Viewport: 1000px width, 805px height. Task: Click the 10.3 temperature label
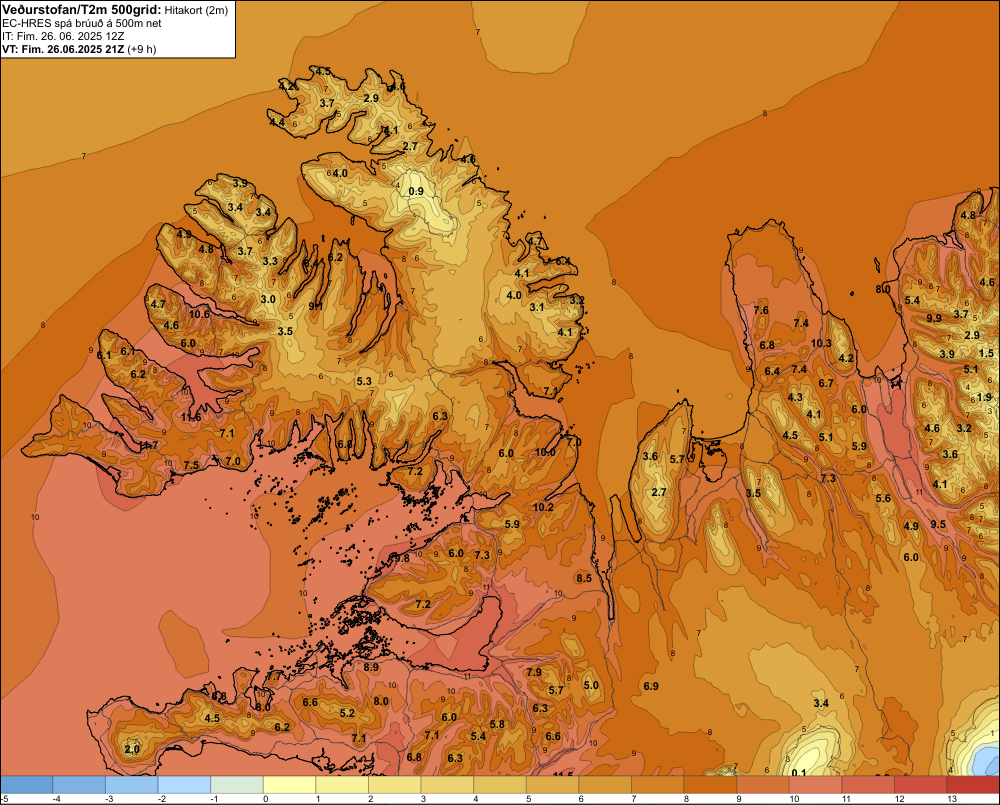tap(821, 343)
